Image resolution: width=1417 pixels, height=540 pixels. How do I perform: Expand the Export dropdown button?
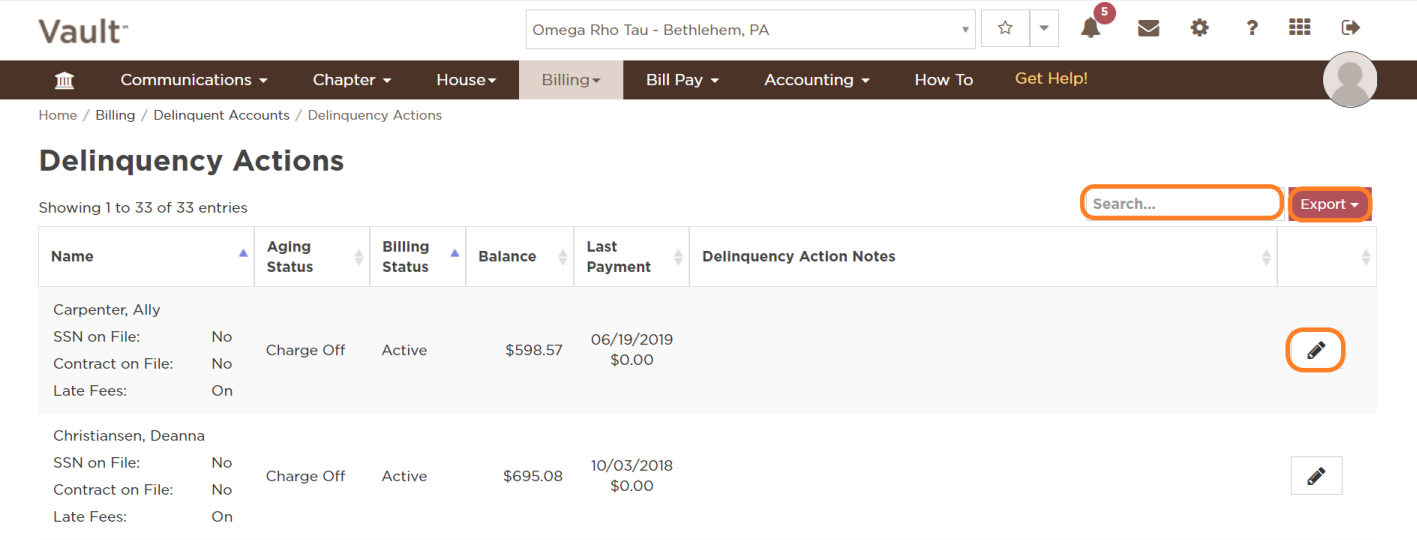pos(1329,204)
